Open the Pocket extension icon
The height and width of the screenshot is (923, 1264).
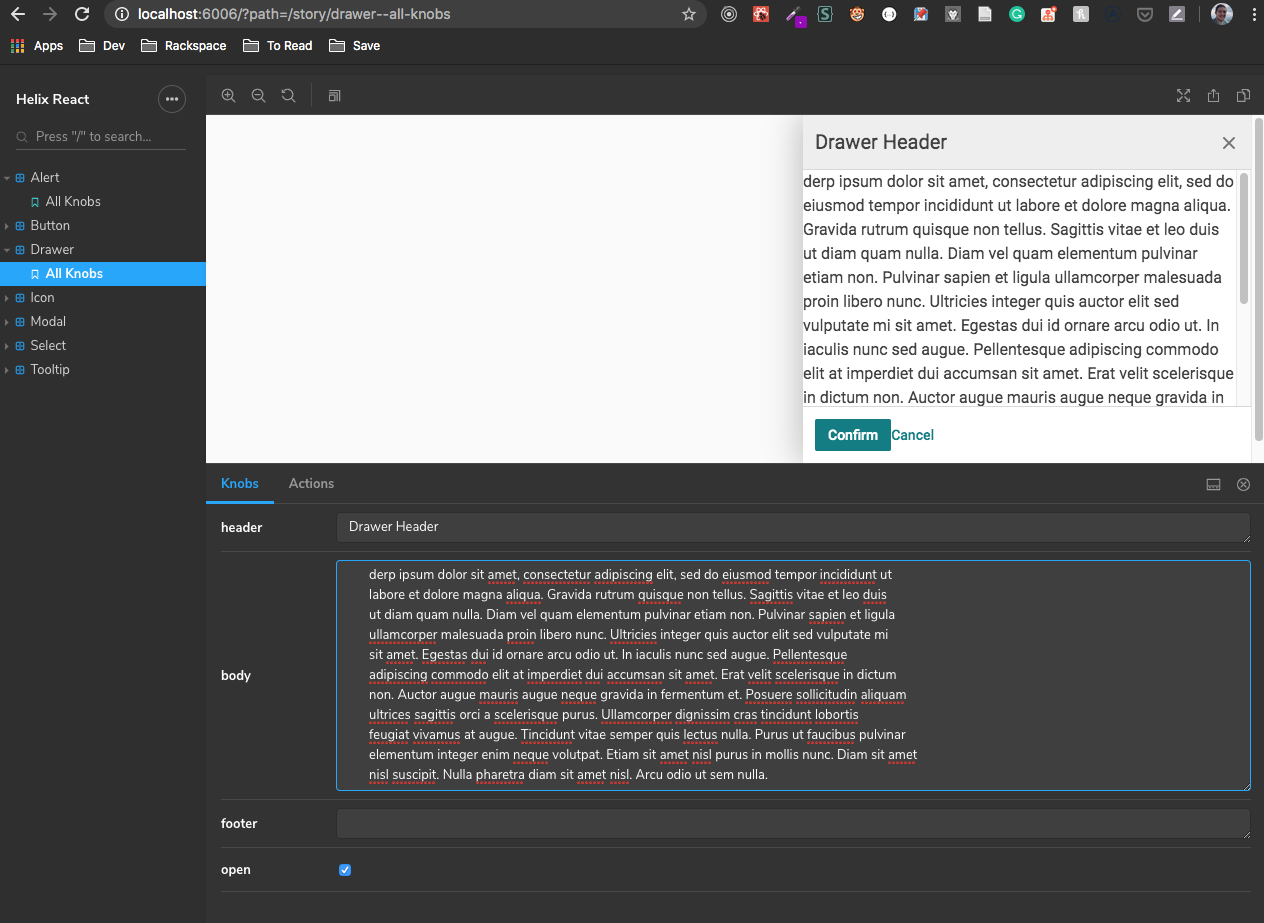[x=1145, y=14]
